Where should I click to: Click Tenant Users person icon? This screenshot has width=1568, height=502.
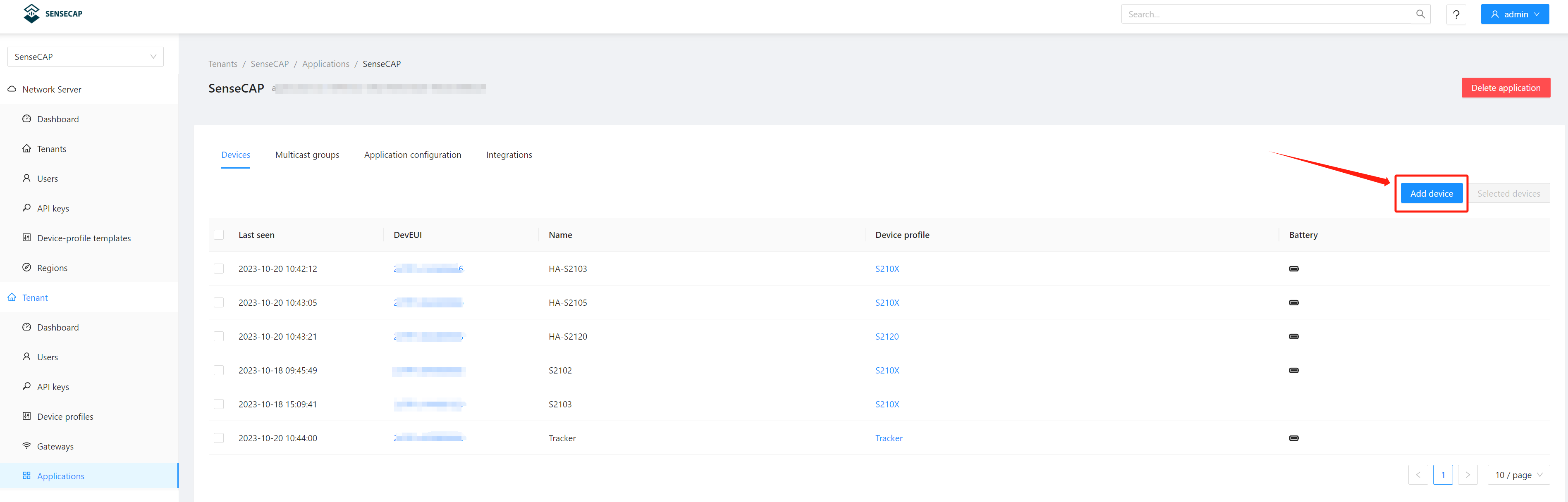27,357
